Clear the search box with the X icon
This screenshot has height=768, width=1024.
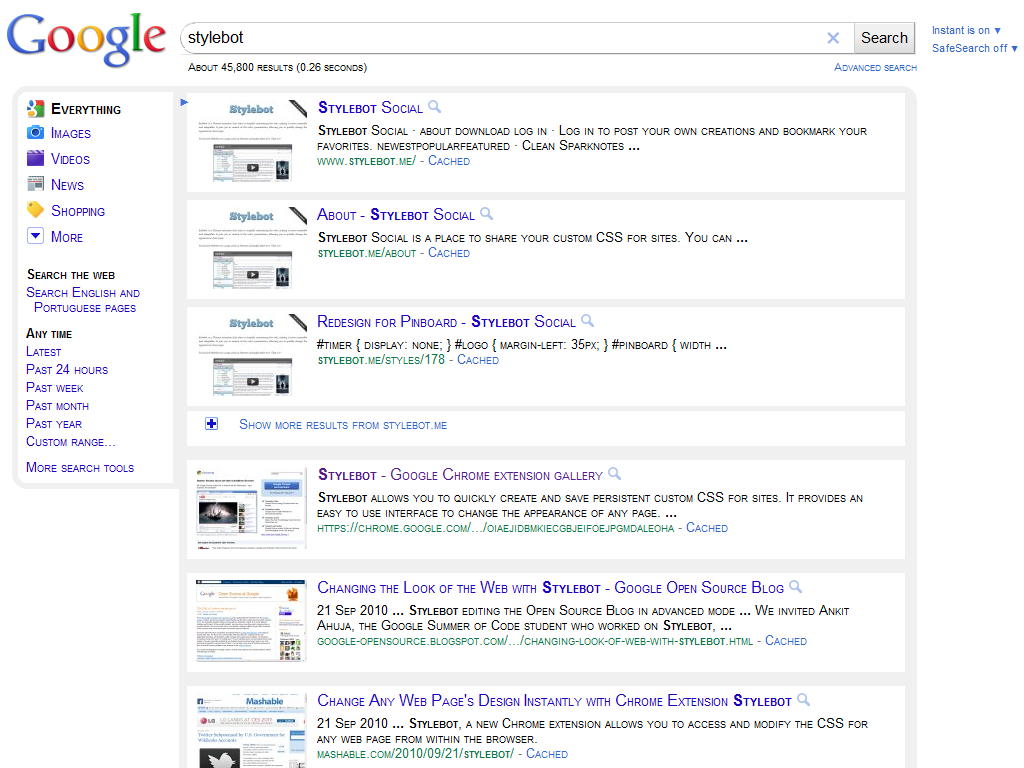(833, 38)
